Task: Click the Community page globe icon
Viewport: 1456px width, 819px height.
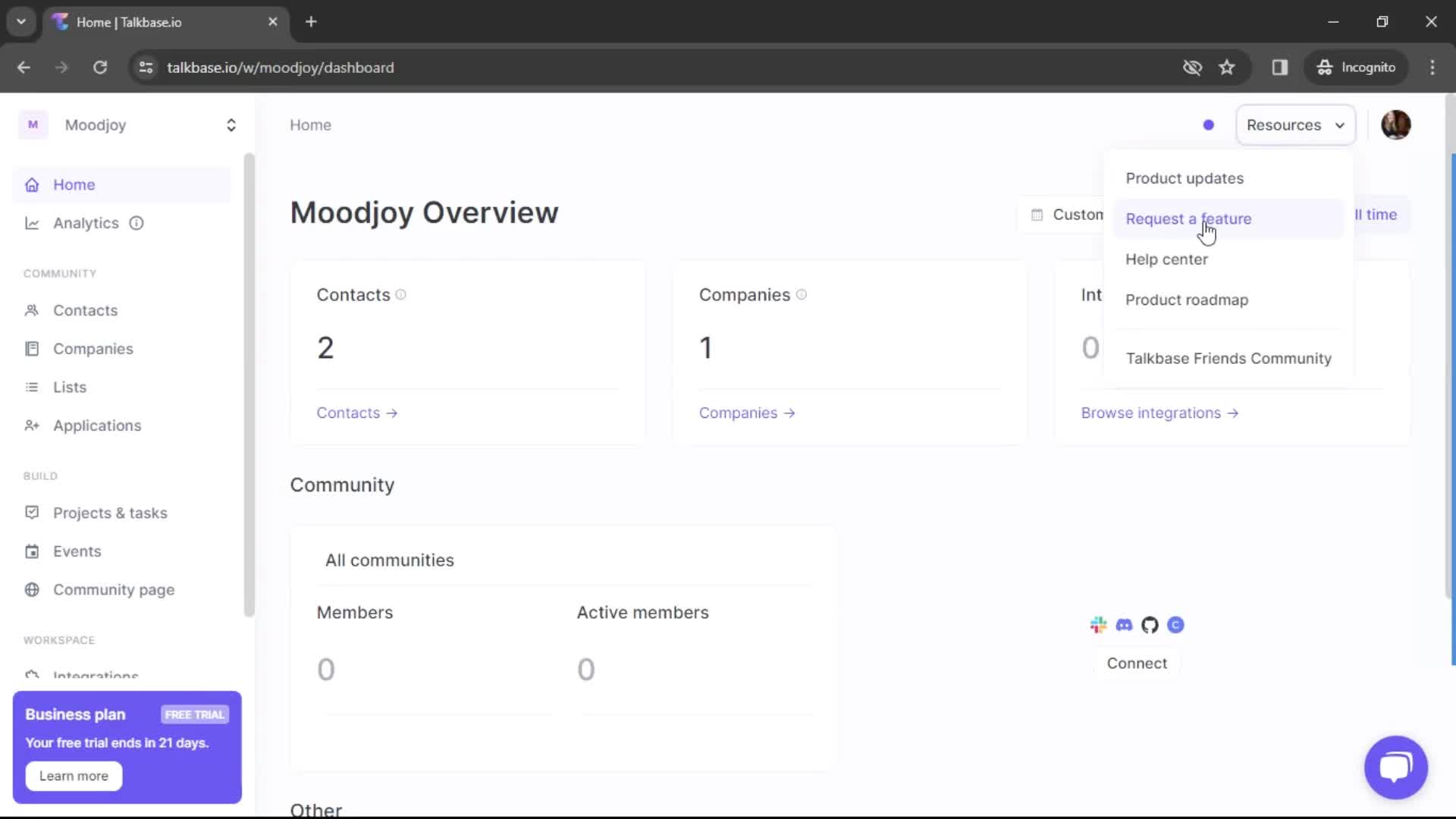Action: pyautogui.click(x=32, y=590)
